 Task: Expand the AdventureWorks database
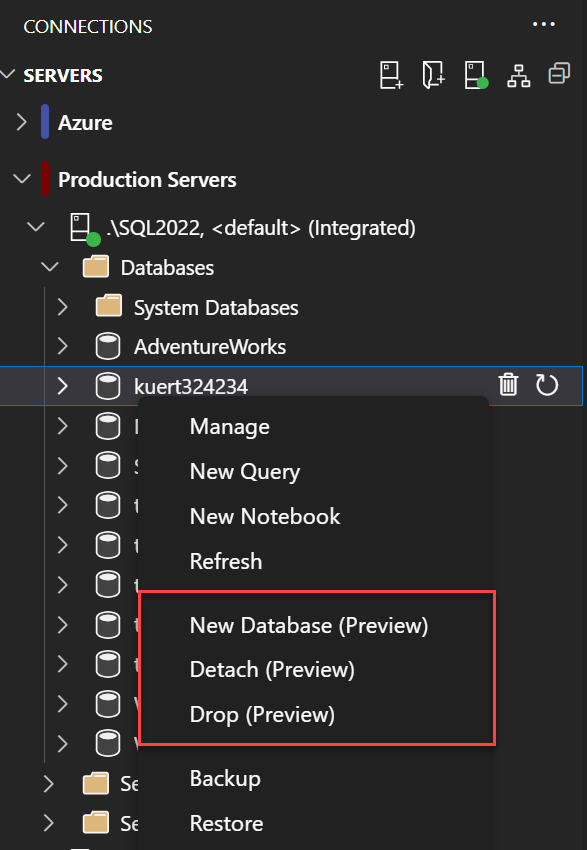[62, 346]
